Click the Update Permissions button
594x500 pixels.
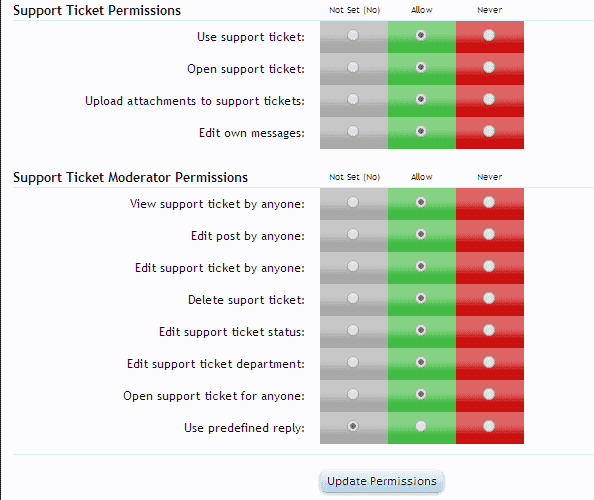(381, 481)
